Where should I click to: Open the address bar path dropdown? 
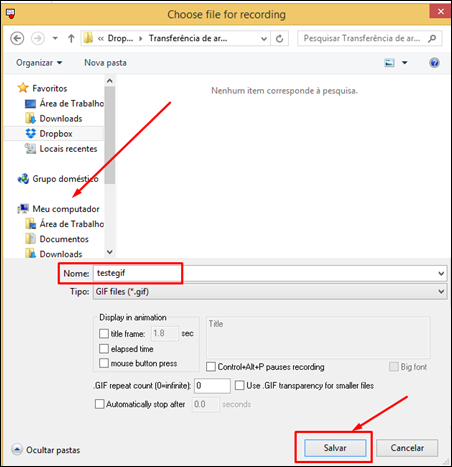coord(264,39)
